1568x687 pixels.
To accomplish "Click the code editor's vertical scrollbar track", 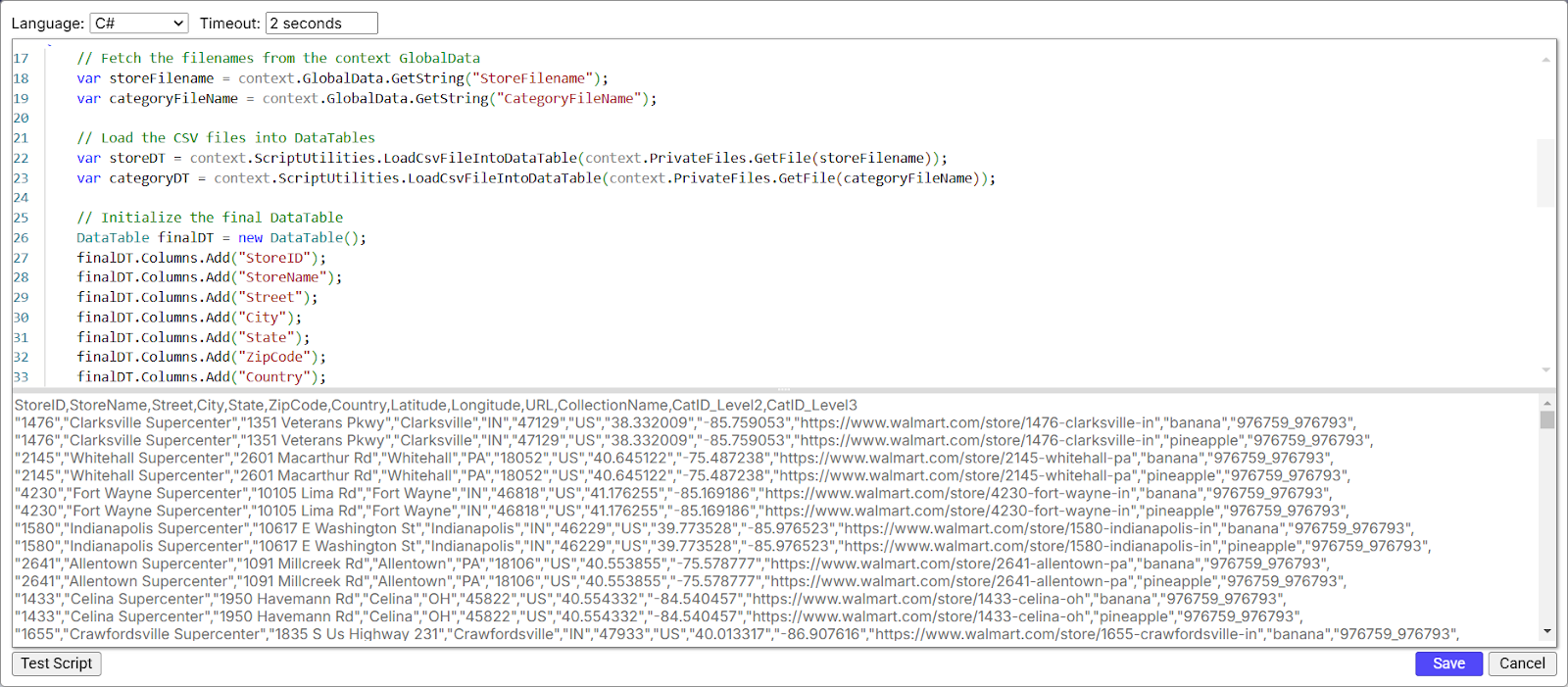I will coord(1546,274).
